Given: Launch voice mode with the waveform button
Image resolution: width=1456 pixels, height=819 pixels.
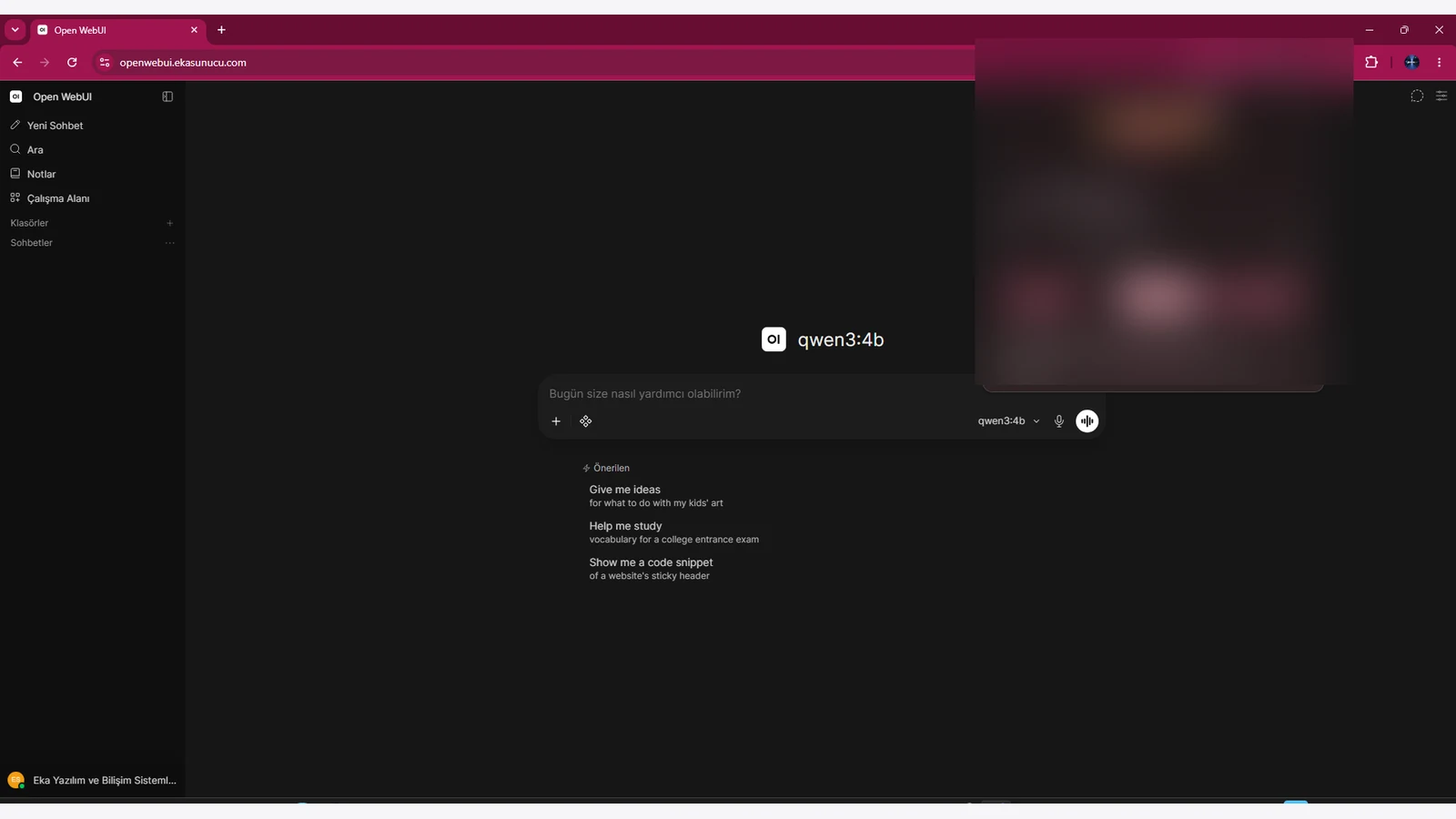Looking at the screenshot, I should tap(1087, 421).
